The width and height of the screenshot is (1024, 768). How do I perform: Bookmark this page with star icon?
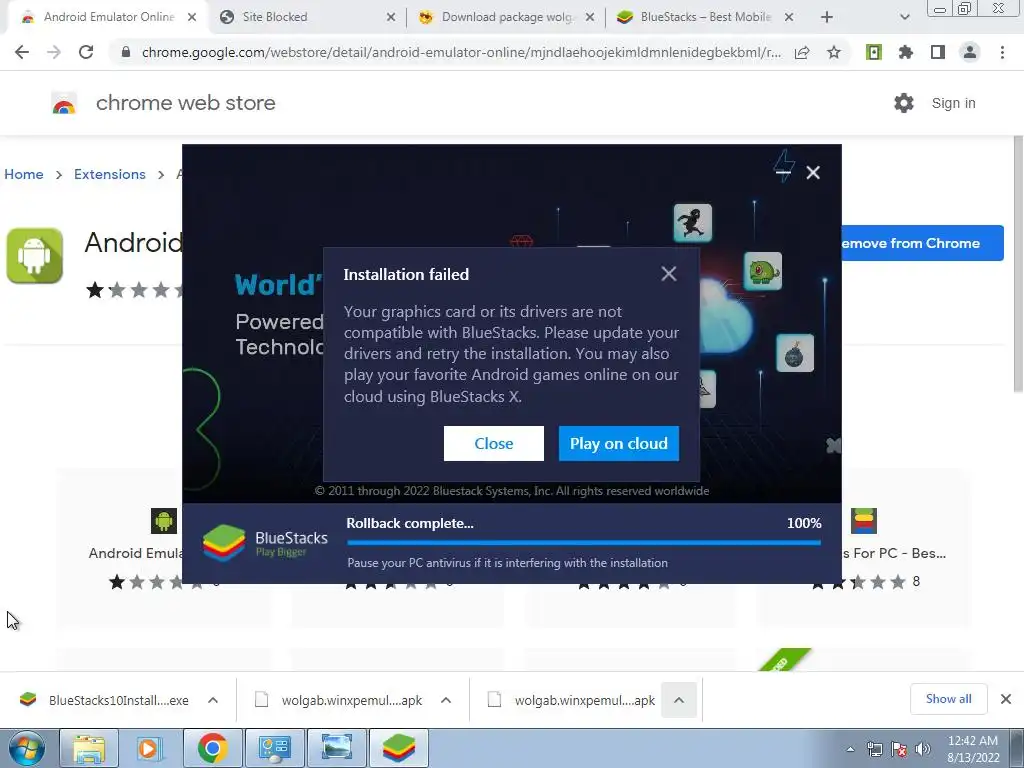click(x=834, y=52)
